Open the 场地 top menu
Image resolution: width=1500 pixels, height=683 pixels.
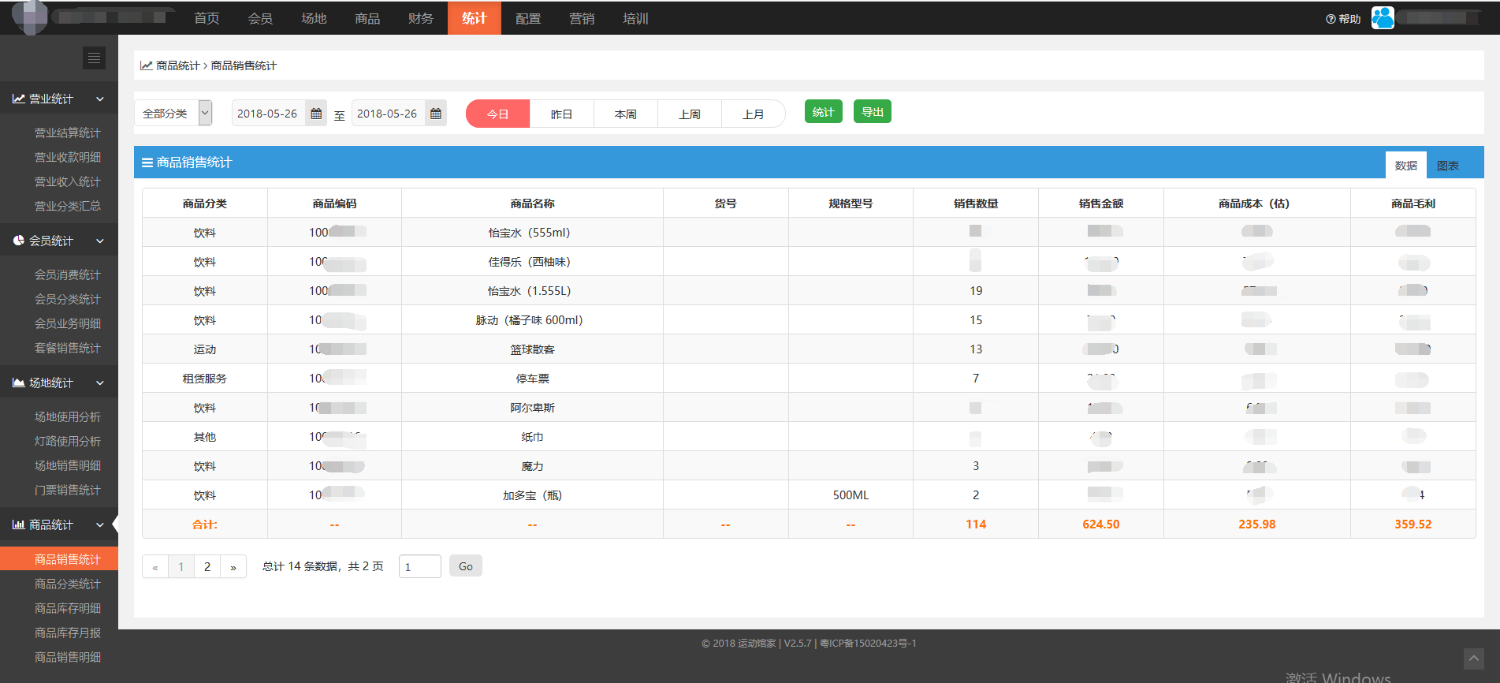[x=314, y=19]
